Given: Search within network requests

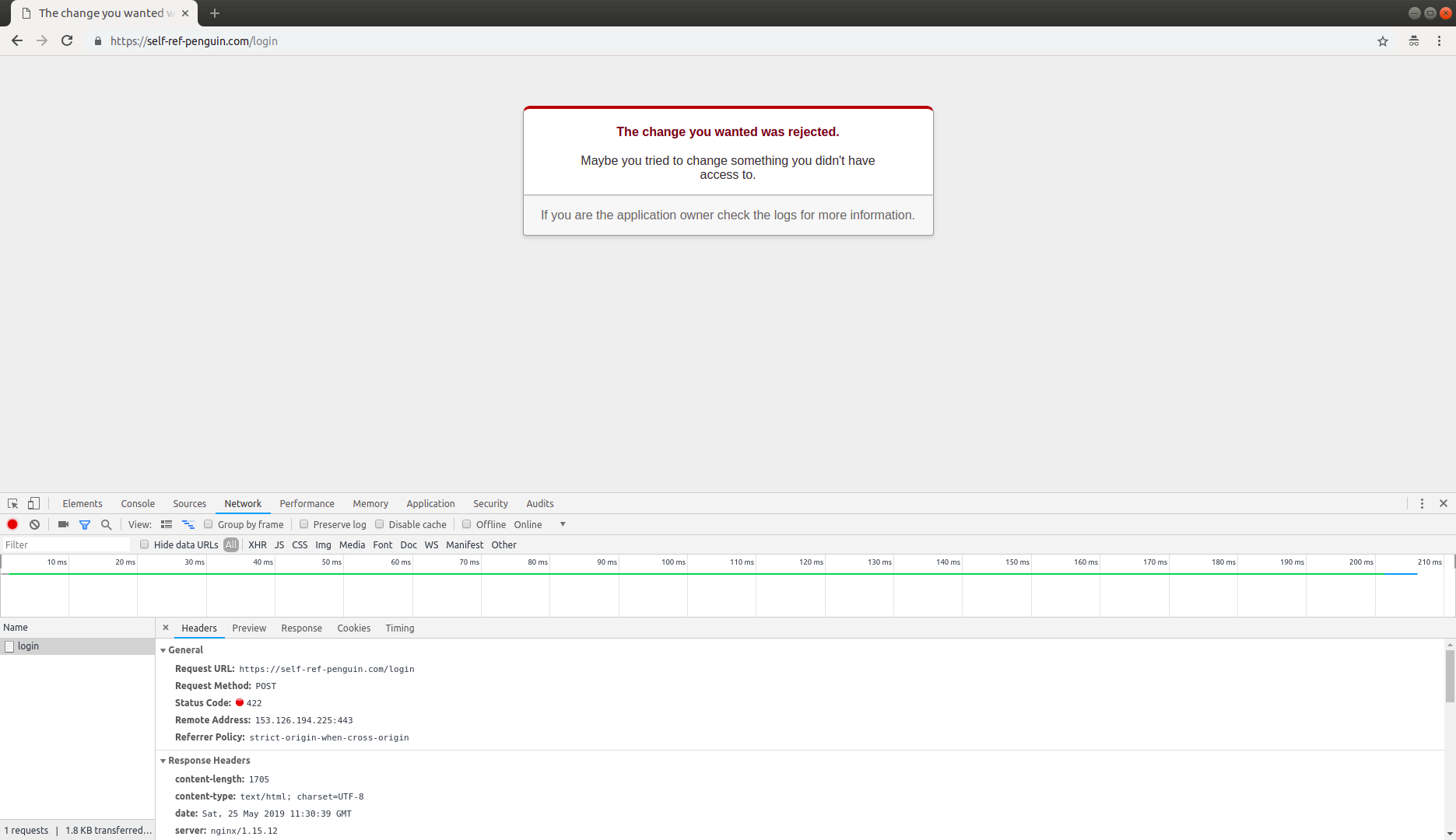Looking at the screenshot, I should click(106, 524).
